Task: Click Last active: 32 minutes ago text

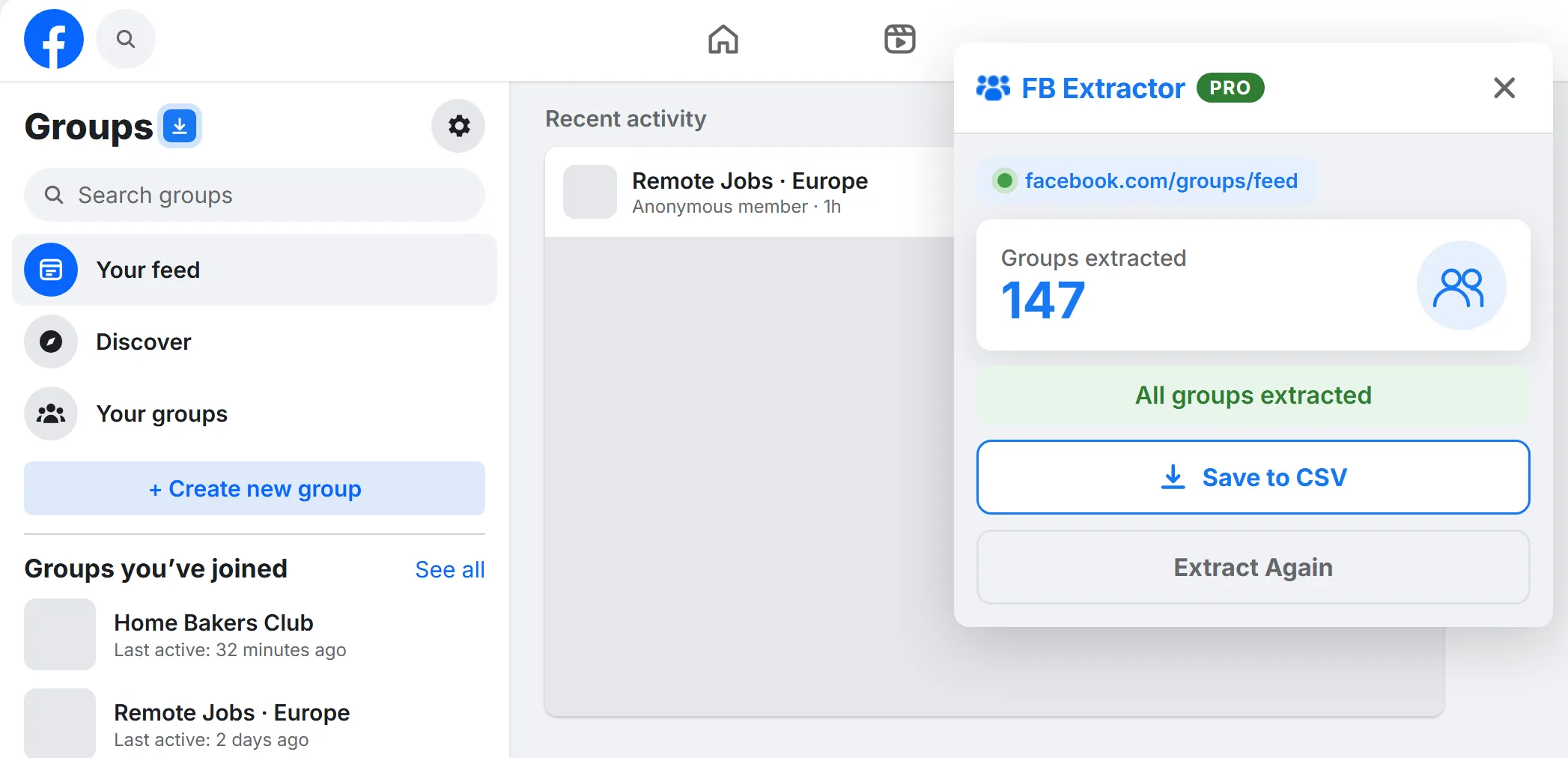Action: pos(230,650)
